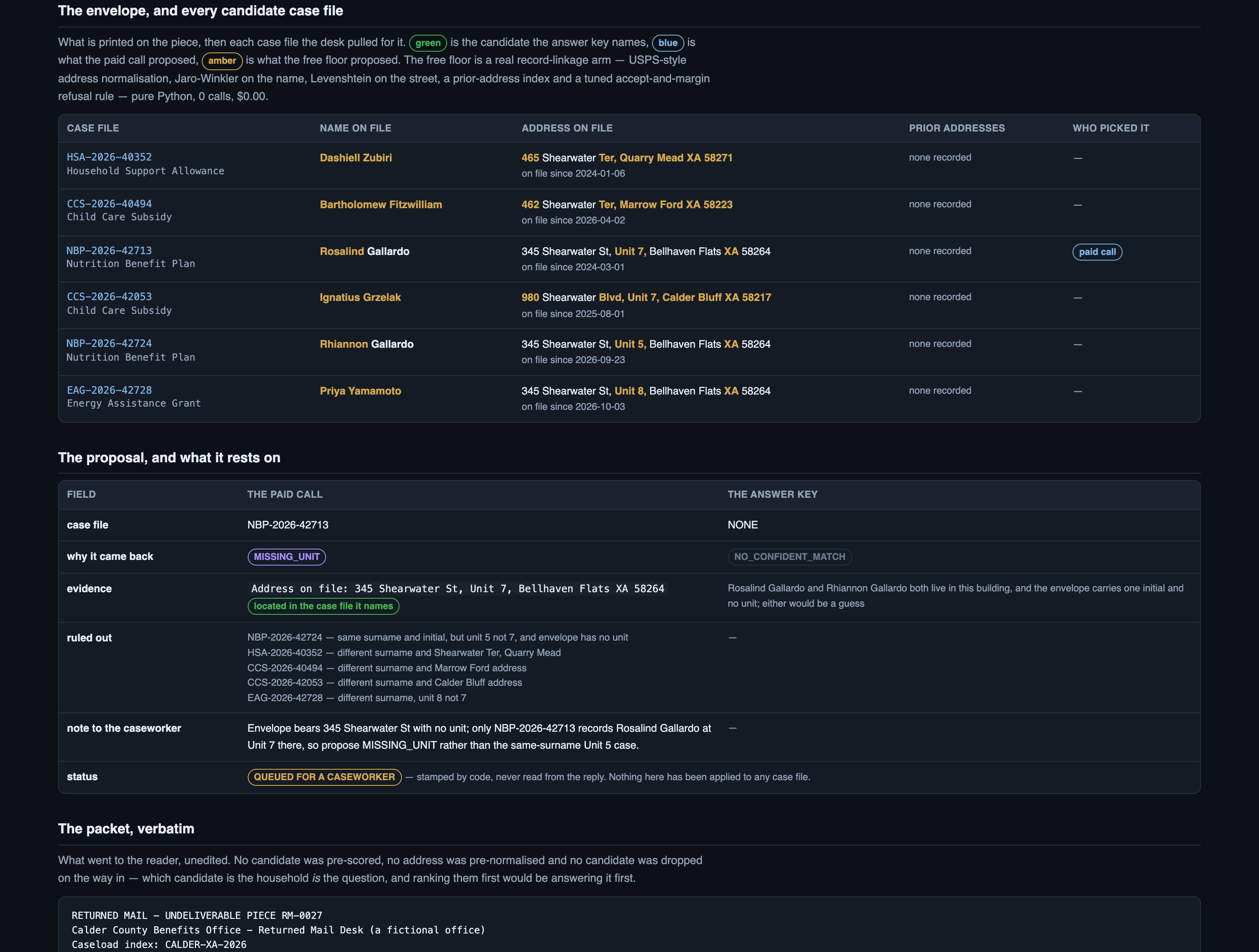Open case file CCS-2026-40494
Viewport: 1259px width, 952px height.
point(109,204)
